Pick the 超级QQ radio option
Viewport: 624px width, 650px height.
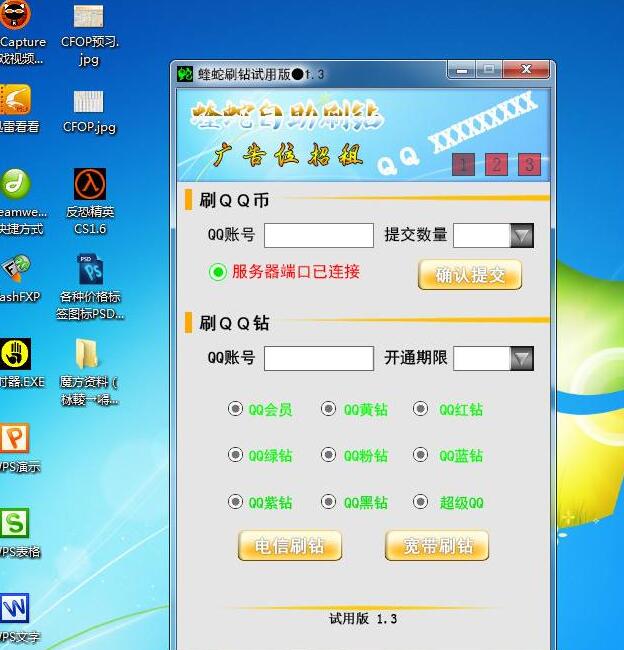point(420,502)
